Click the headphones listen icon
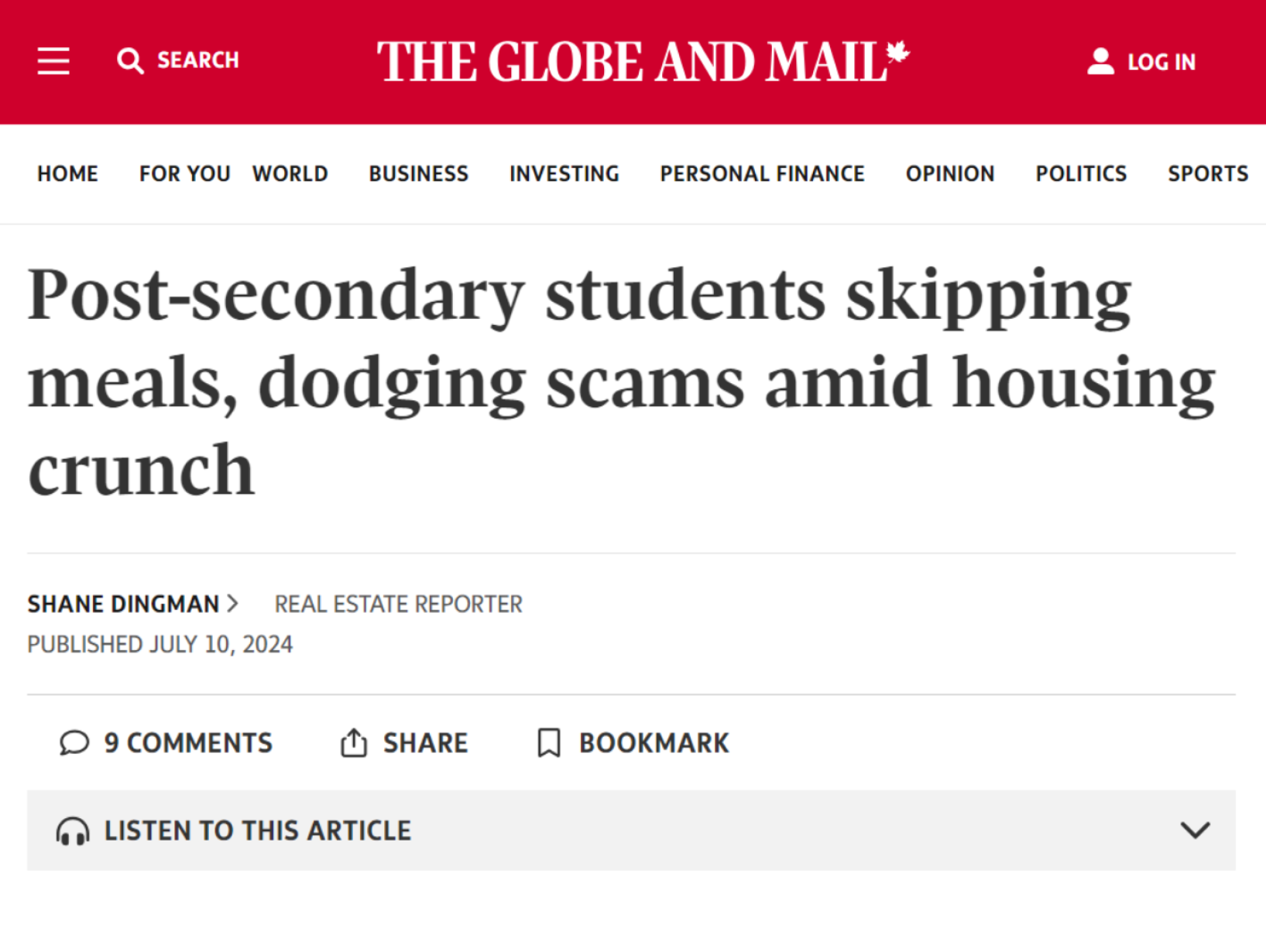The height and width of the screenshot is (952, 1266). click(x=73, y=831)
